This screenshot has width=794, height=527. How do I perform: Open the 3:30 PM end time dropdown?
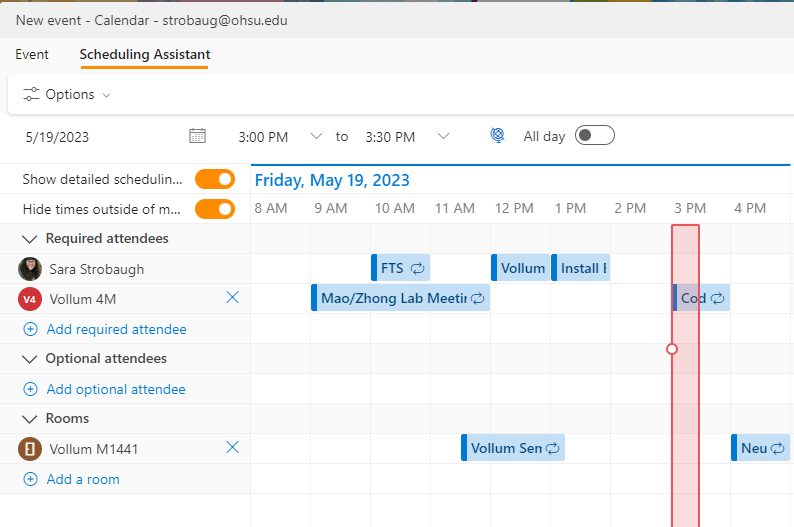(443, 136)
